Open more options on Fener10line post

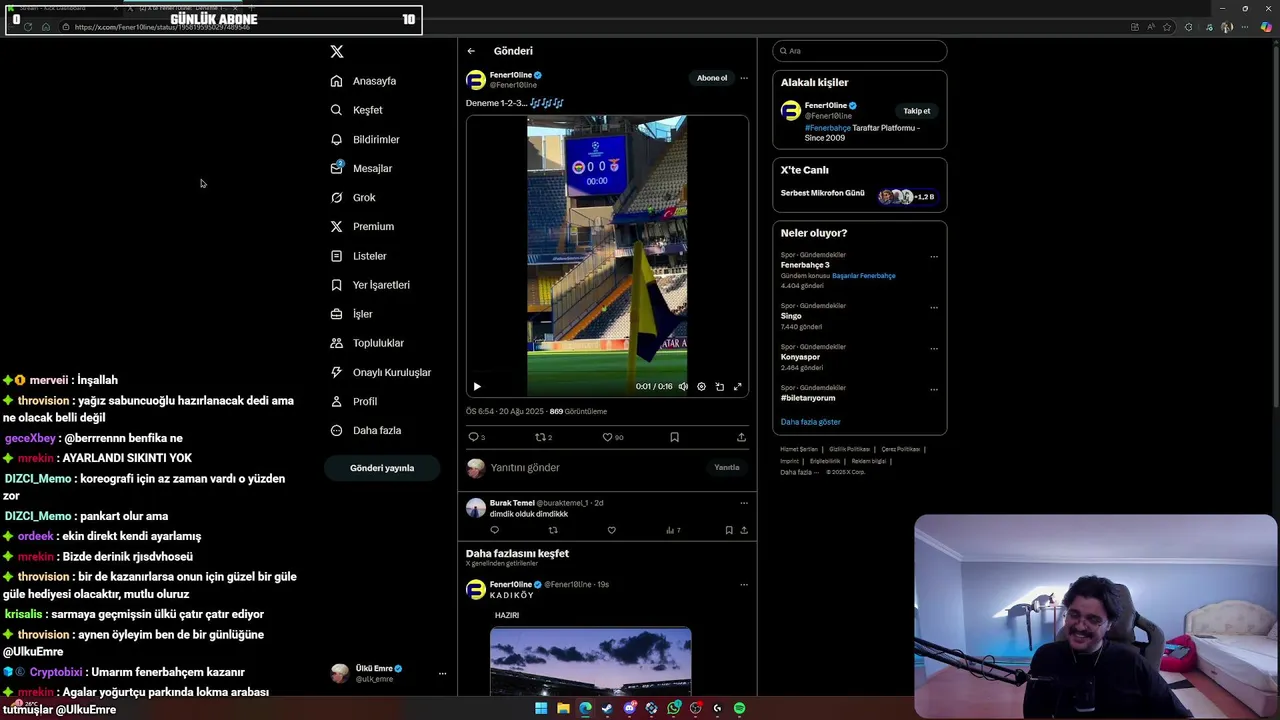point(743,78)
